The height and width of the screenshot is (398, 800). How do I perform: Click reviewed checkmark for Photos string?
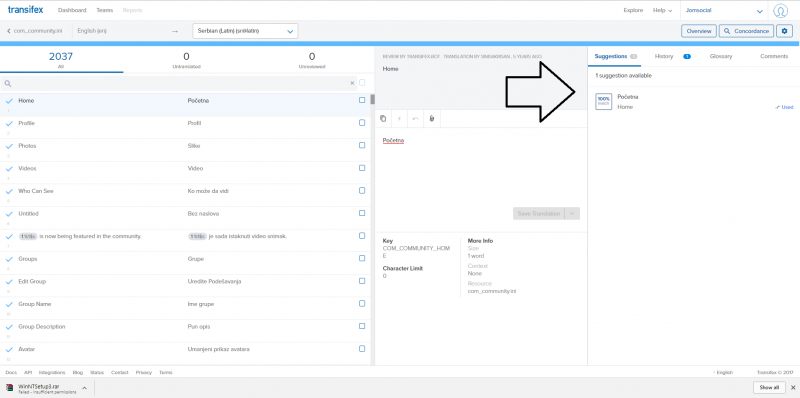pos(9,146)
